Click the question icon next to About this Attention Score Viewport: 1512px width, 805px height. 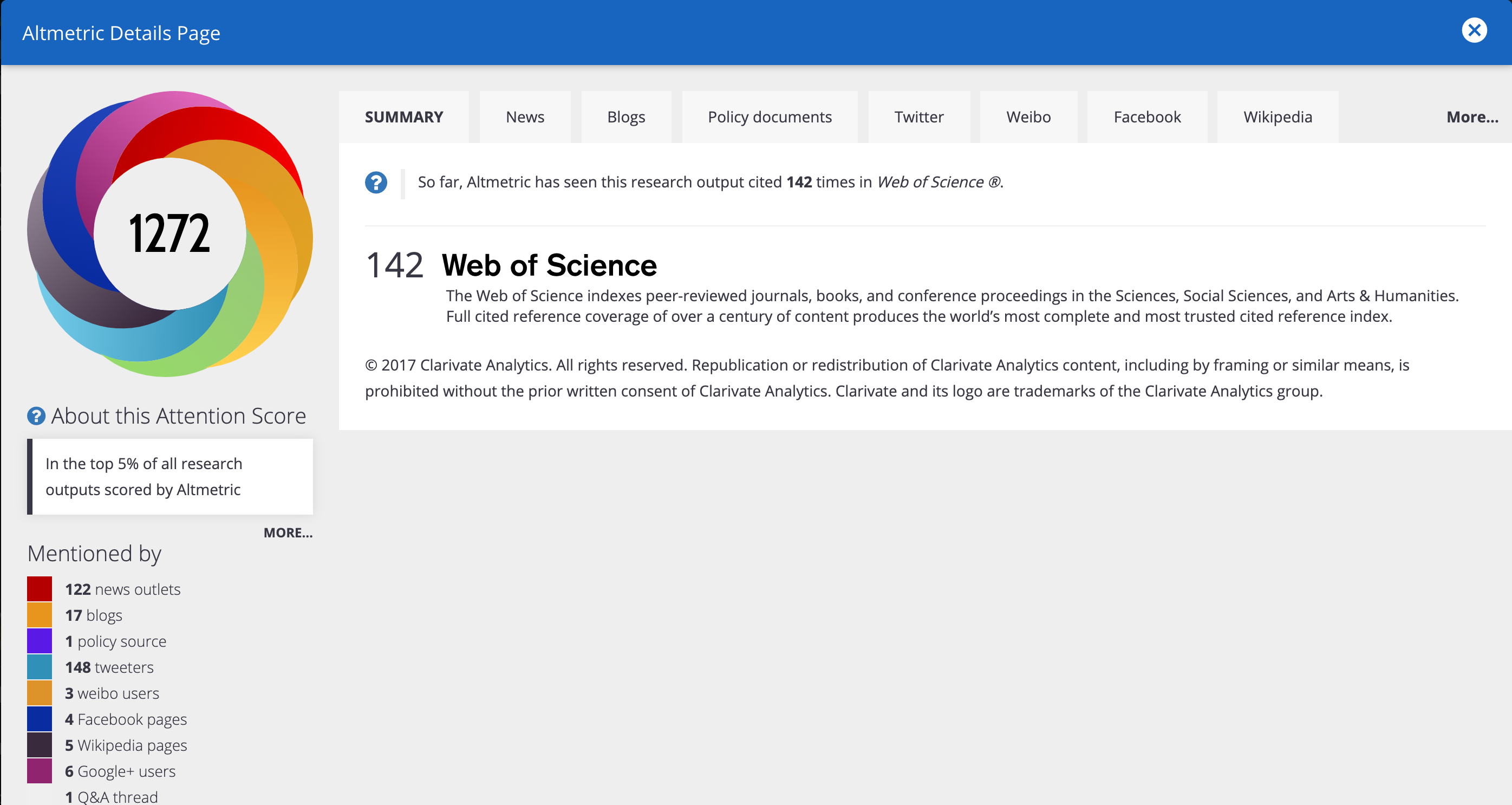pos(36,416)
